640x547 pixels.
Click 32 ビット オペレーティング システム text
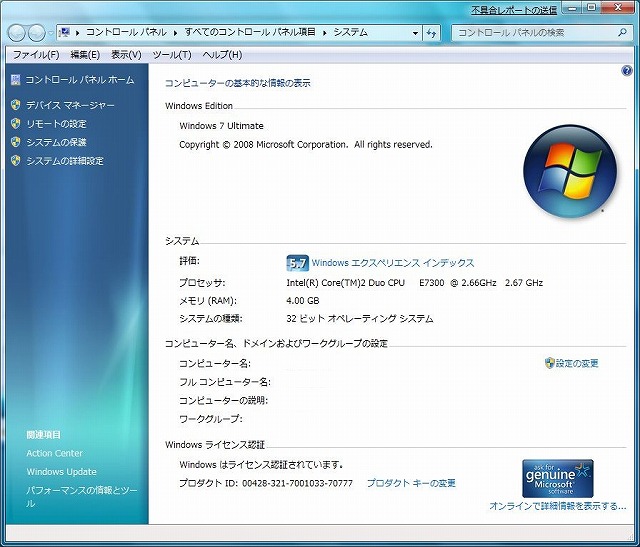click(360, 318)
